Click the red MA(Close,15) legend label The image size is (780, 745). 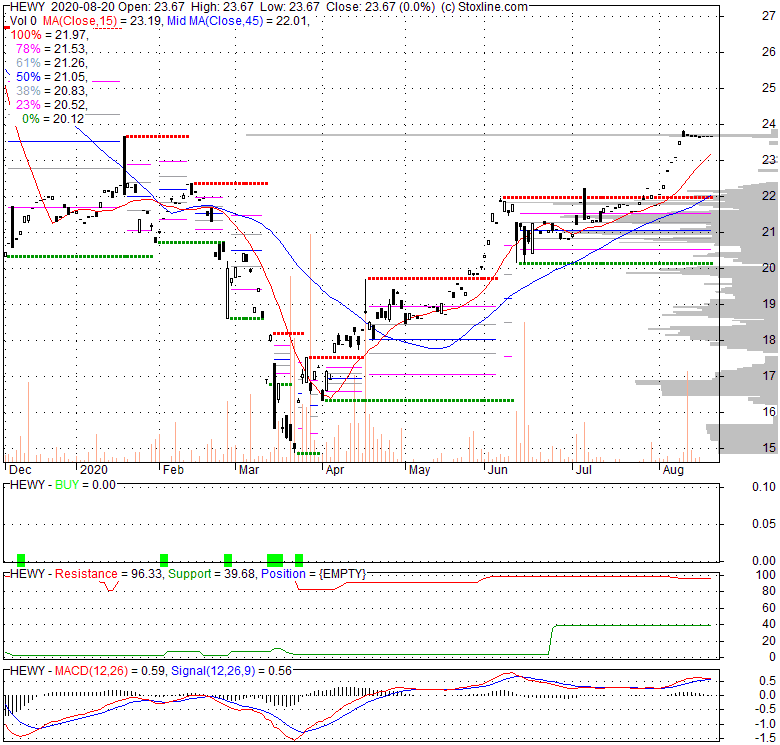[79, 21]
